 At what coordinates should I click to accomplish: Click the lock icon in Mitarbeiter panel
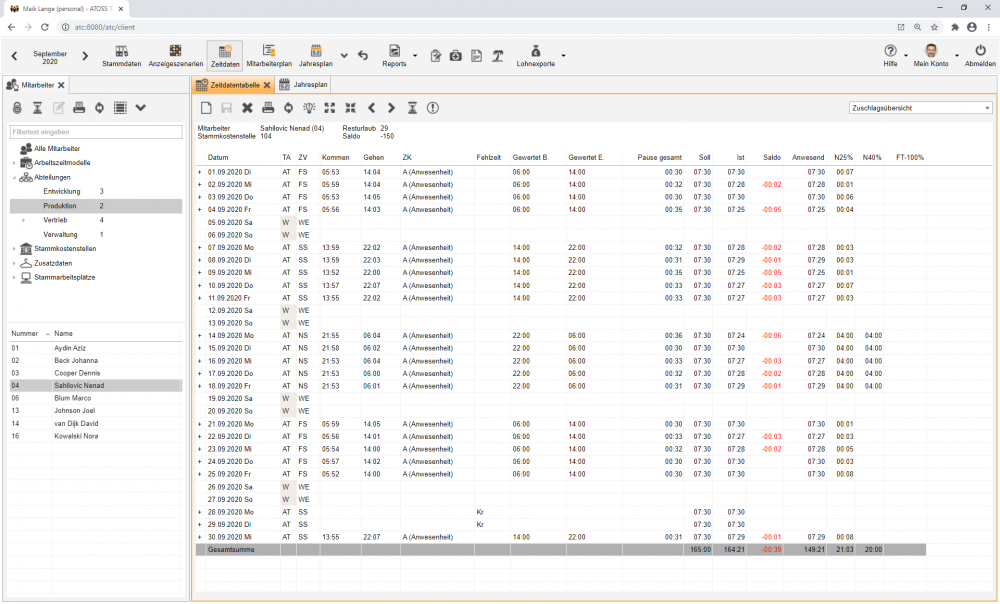[x=17, y=108]
